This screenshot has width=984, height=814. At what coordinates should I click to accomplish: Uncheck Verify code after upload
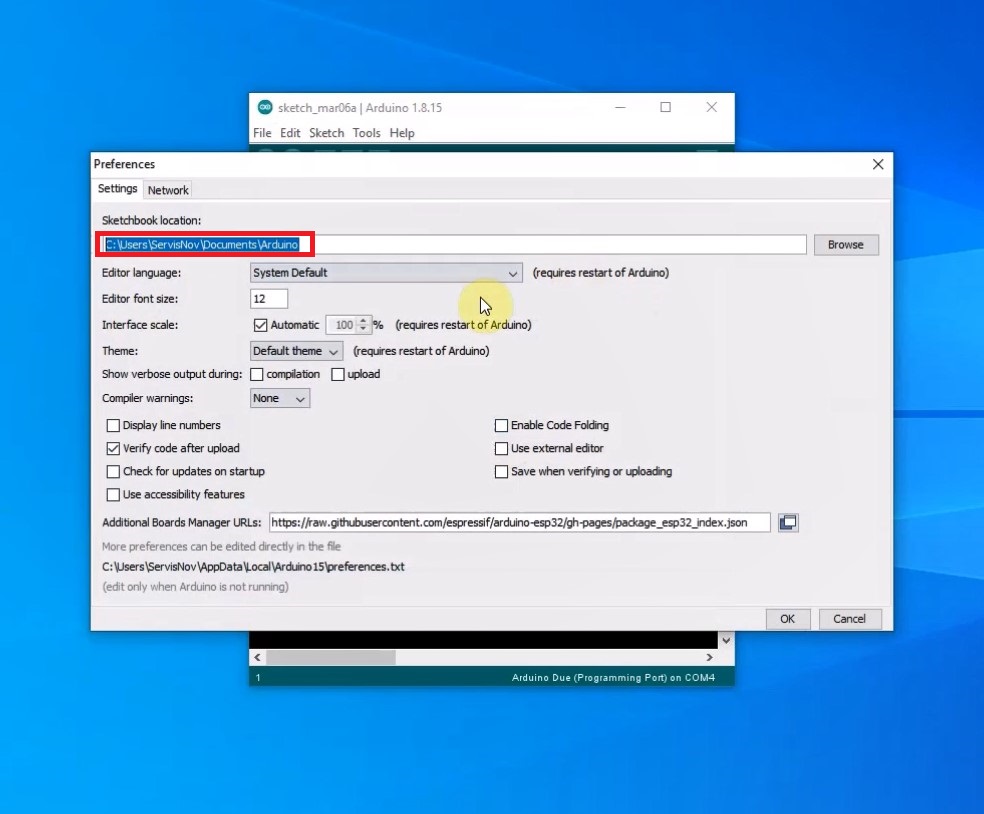coord(113,448)
